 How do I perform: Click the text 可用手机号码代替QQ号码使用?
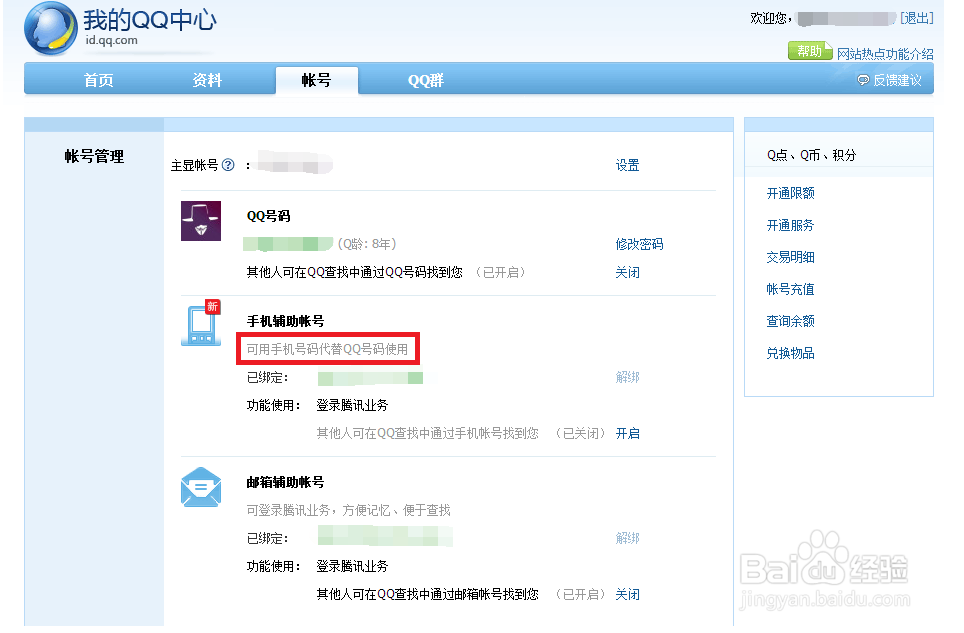pyautogui.click(x=327, y=349)
